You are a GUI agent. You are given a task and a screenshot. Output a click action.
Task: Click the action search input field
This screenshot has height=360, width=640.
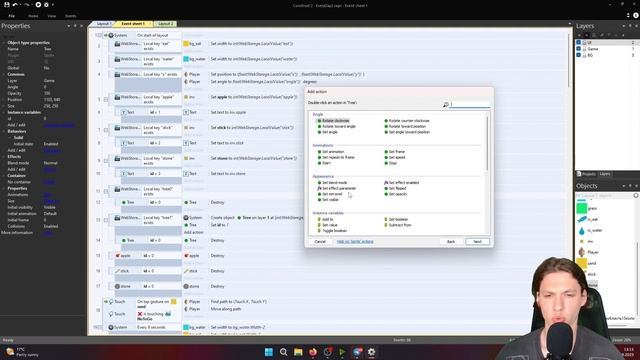pos(469,104)
